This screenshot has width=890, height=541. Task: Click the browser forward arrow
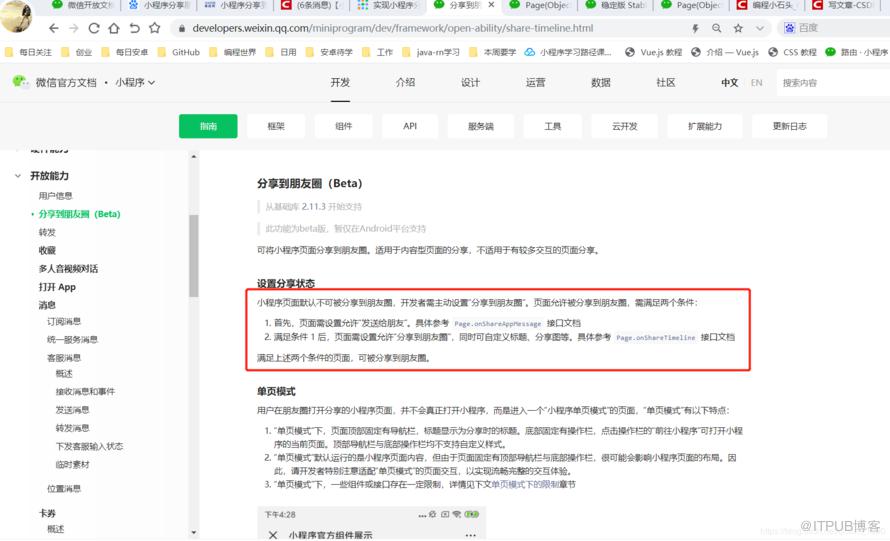coord(74,28)
